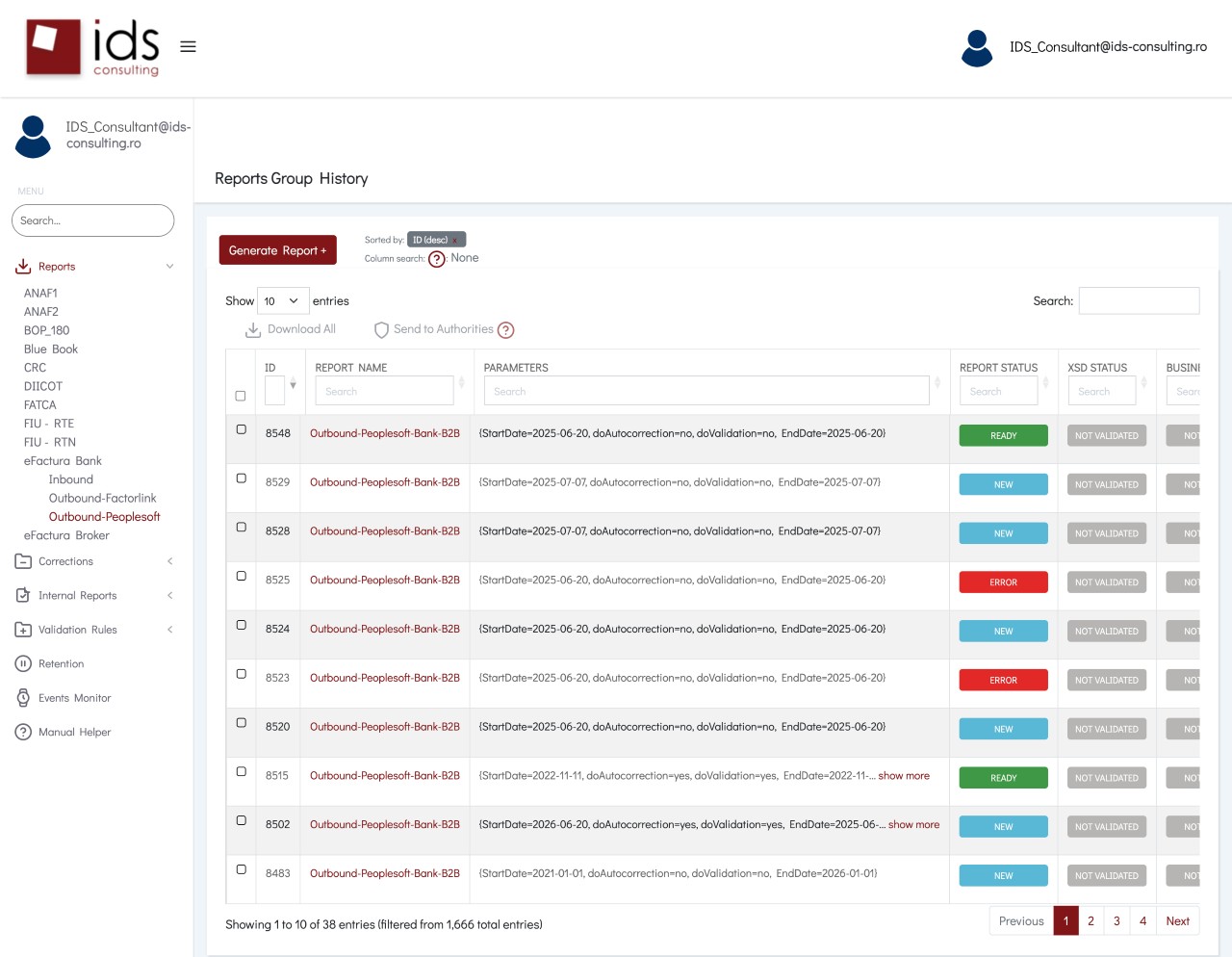The height and width of the screenshot is (957, 1232).
Task: Click the hamburger menu icon beside the logo
Action: tap(188, 46)
